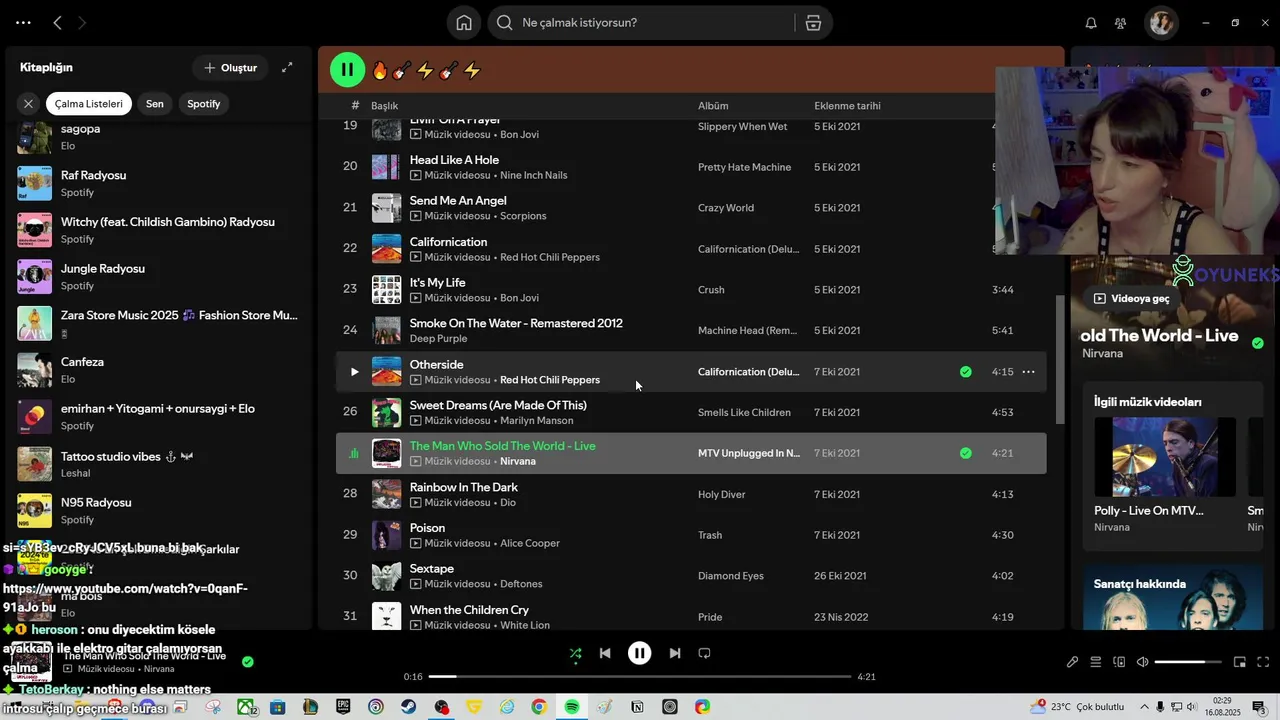The height and width of the screenshot is (720, 1280).
Task: Clear library filter with the X button
Action: [28, 103]
